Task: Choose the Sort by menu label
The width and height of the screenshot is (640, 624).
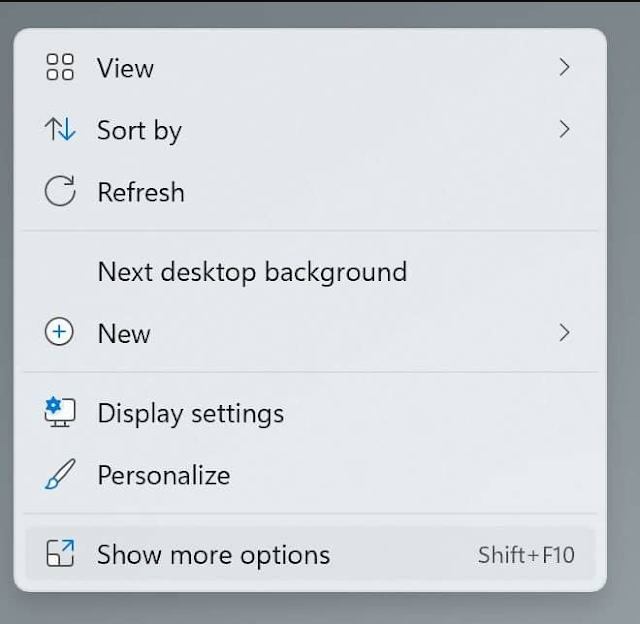Action: (139, 131)
